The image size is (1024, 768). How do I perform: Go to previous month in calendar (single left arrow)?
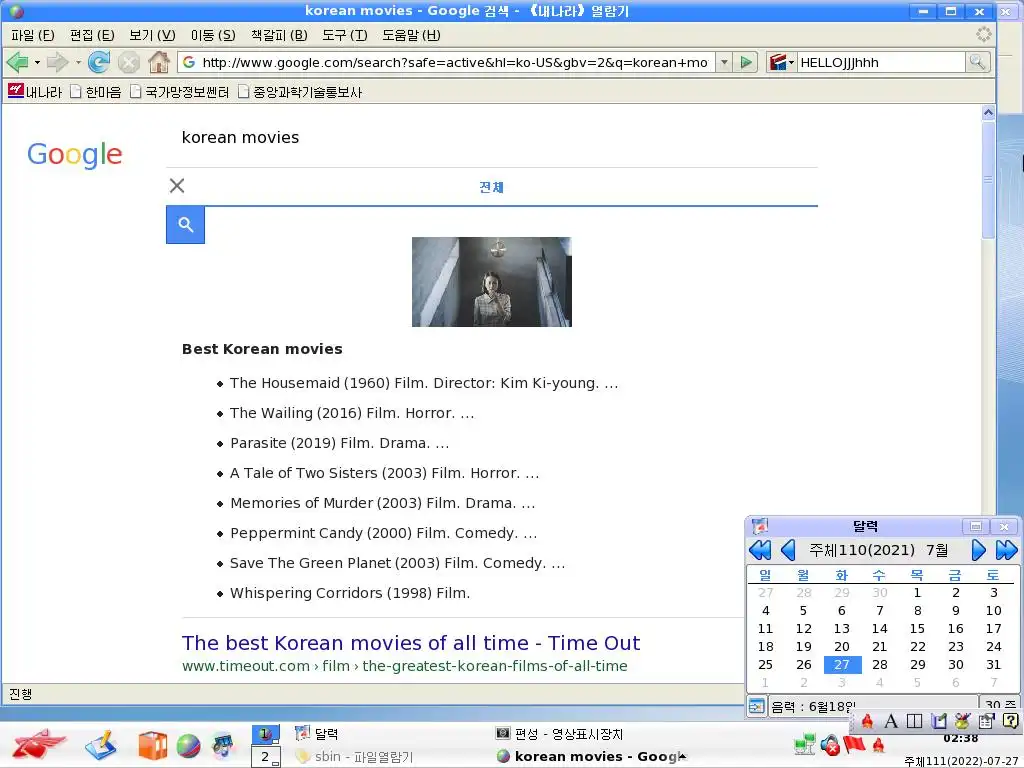point(788,551)
